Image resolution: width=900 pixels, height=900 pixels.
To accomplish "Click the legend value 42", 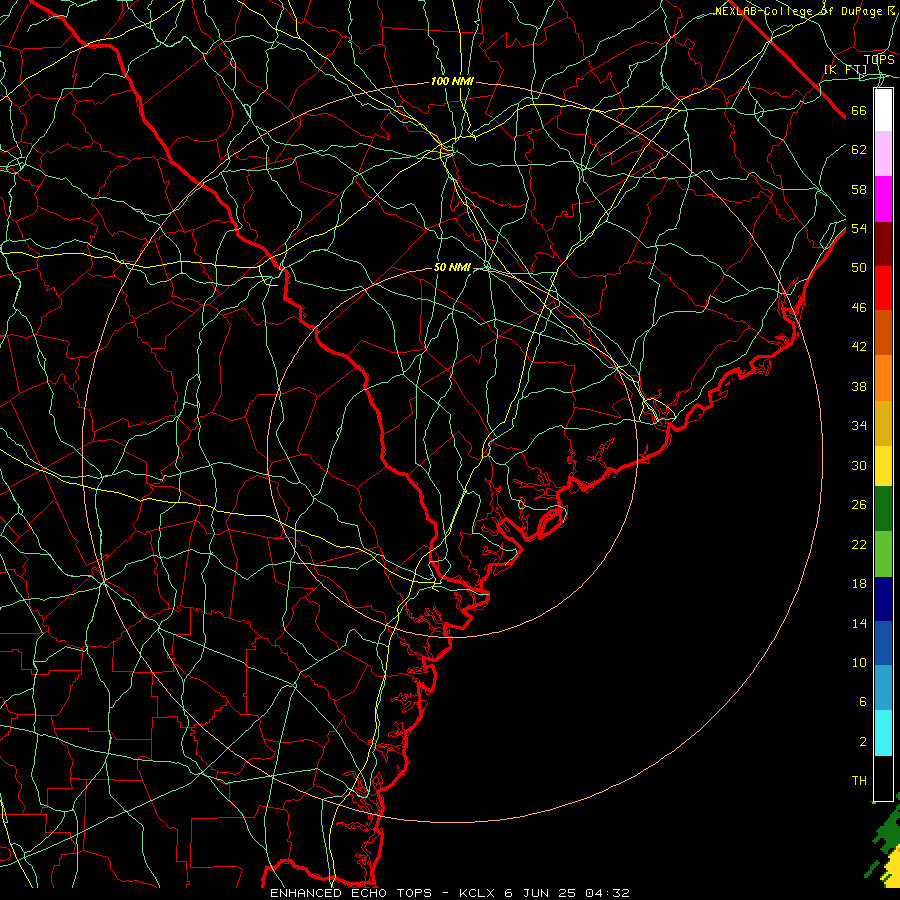I will pyautogui.click(x=859, y=346).
